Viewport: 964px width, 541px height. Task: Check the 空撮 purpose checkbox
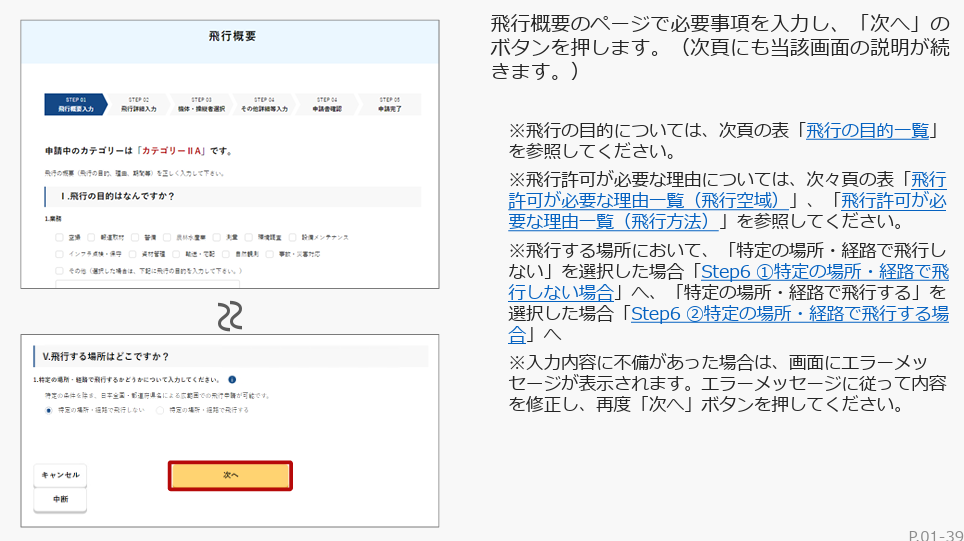pos(59,237)
